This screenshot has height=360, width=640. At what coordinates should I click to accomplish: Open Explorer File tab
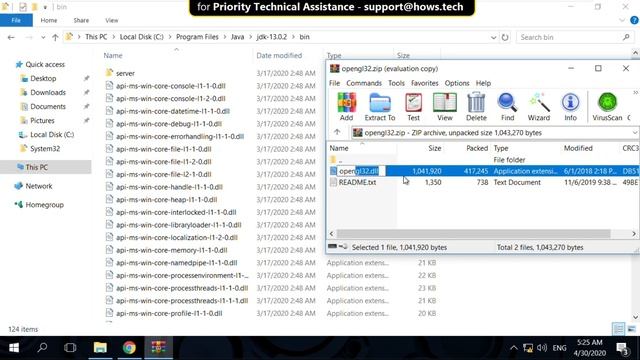(x=16, y=20)
